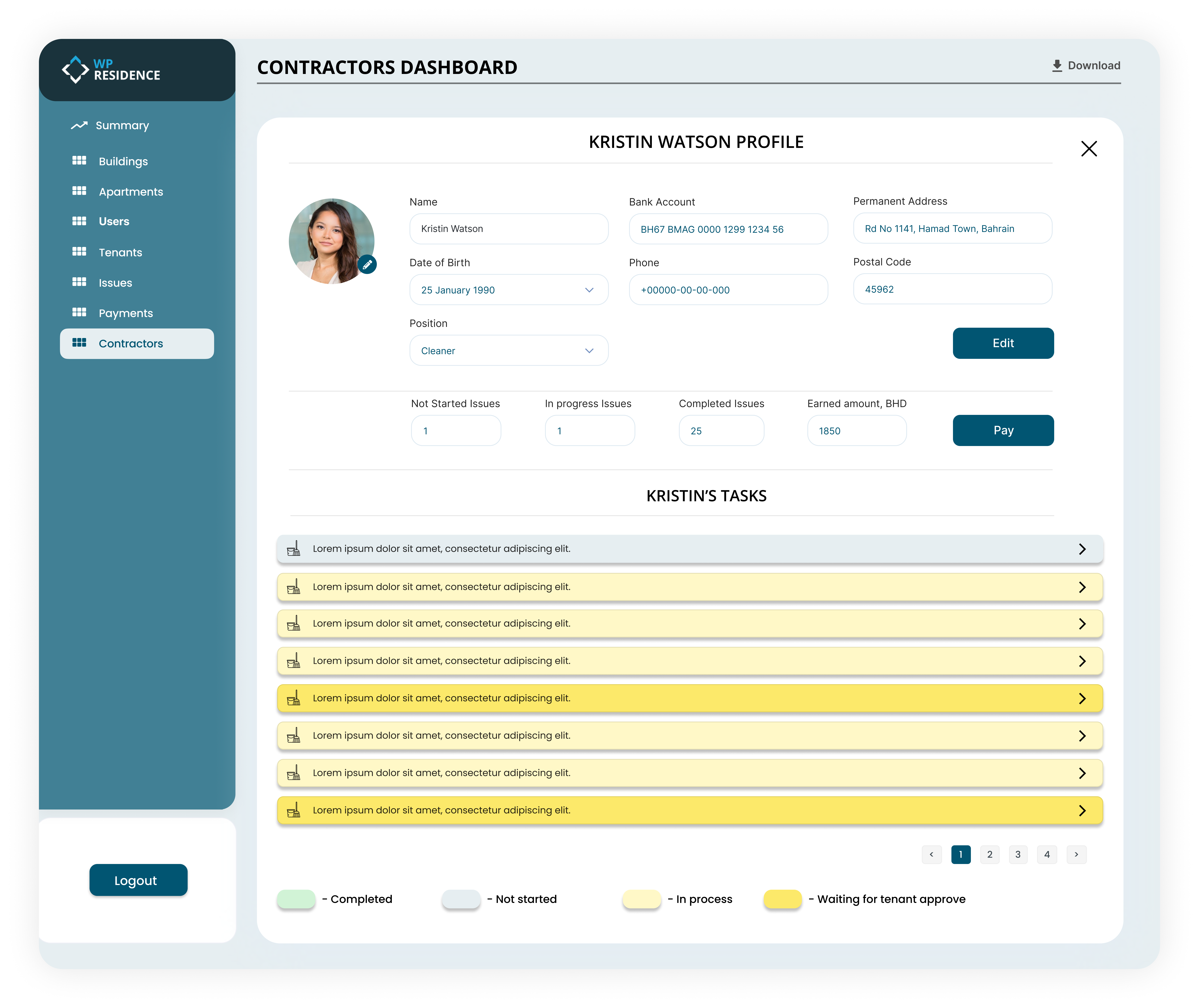The width and height of the screenshot is (1199, 1008).
Task: Click the grey Not started legend swatch
Action: (461, 899)
